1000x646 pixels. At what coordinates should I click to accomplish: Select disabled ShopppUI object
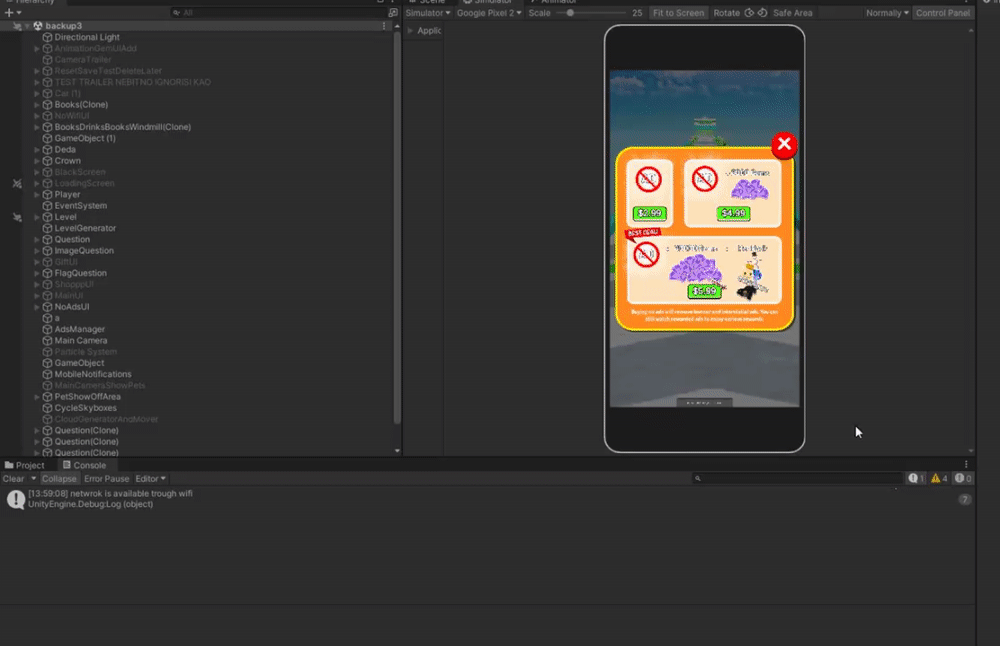click(x=74, y=284)
